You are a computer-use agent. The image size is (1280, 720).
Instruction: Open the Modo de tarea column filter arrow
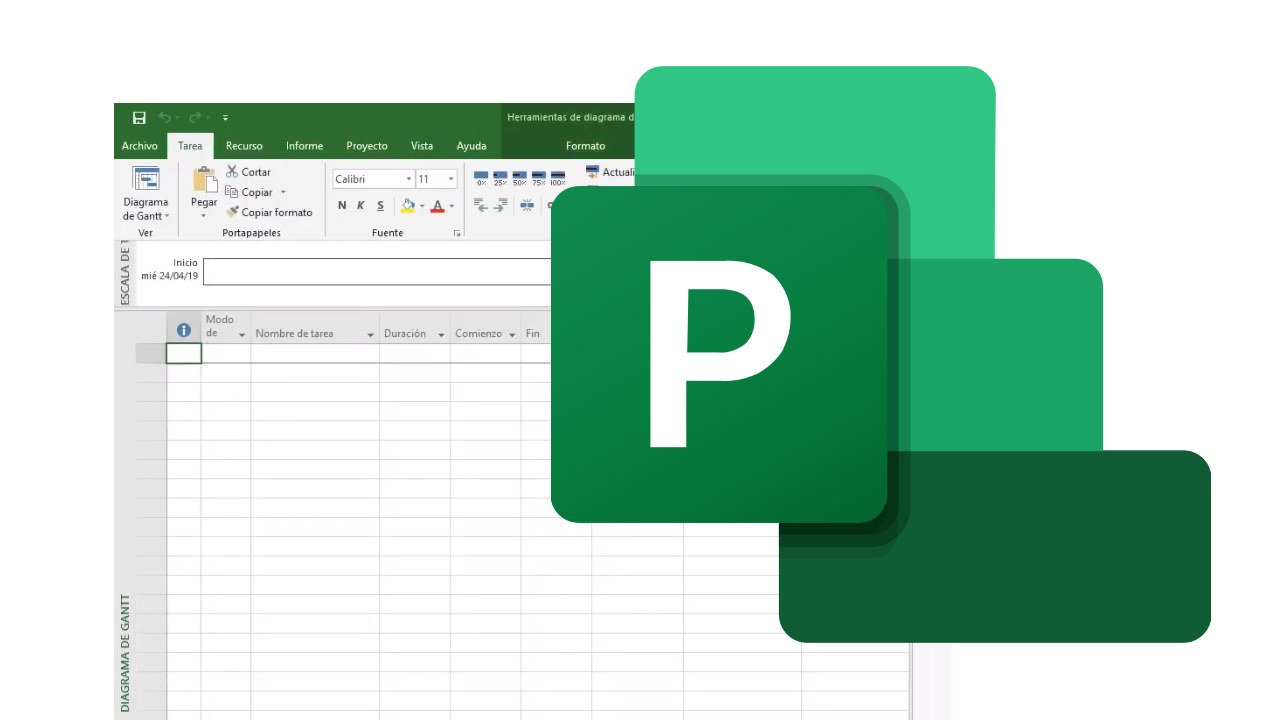pos(242,335)
